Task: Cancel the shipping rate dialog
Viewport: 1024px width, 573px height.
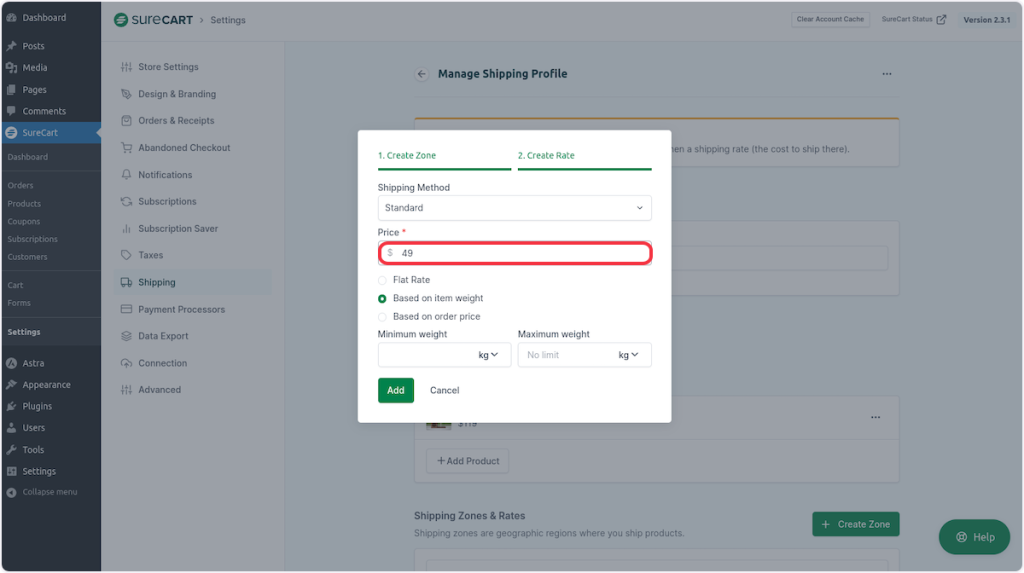Action: pyautogui.click(x=444, y=390)
